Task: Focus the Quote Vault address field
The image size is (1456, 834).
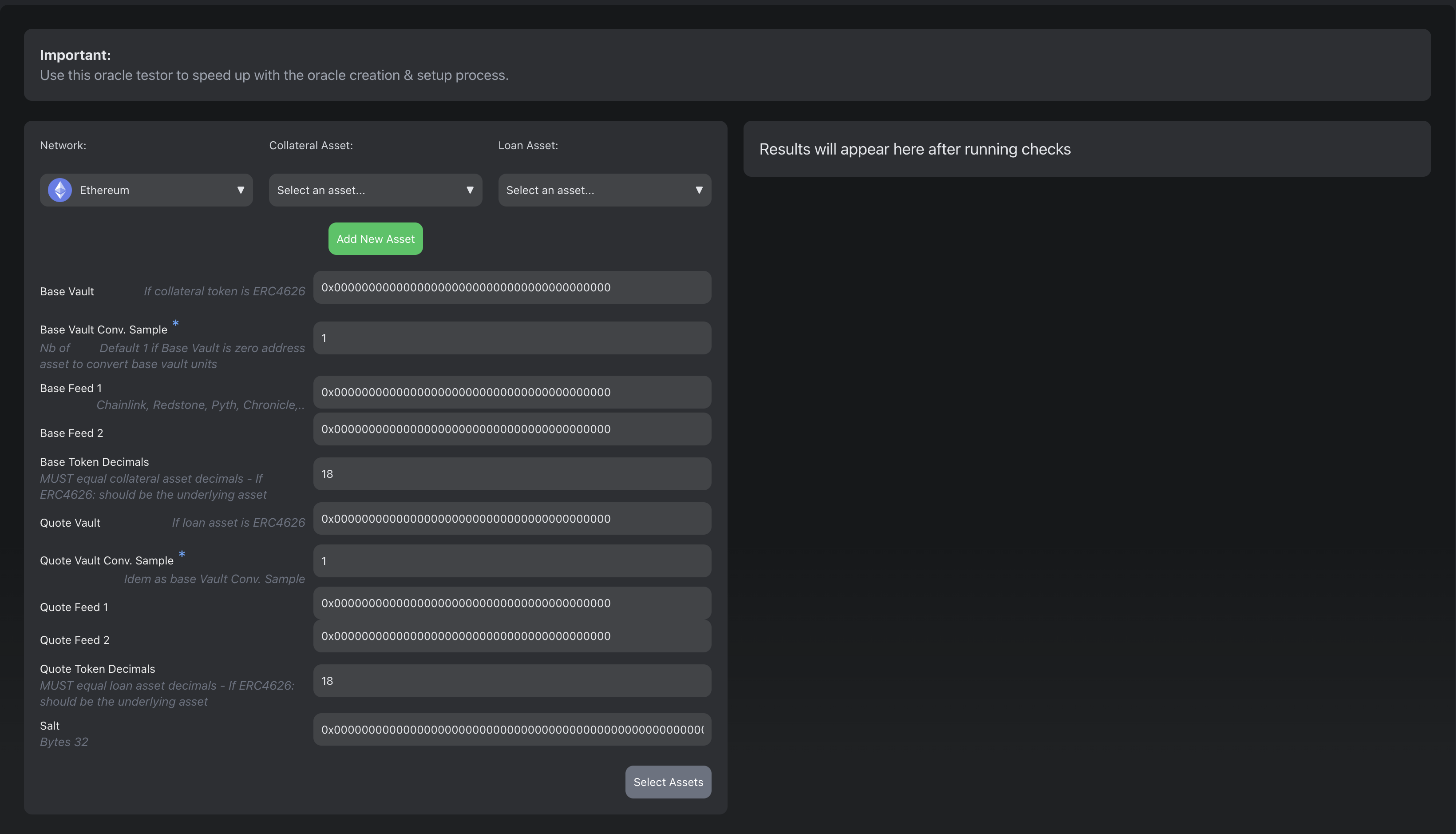Action: [511, 519]
